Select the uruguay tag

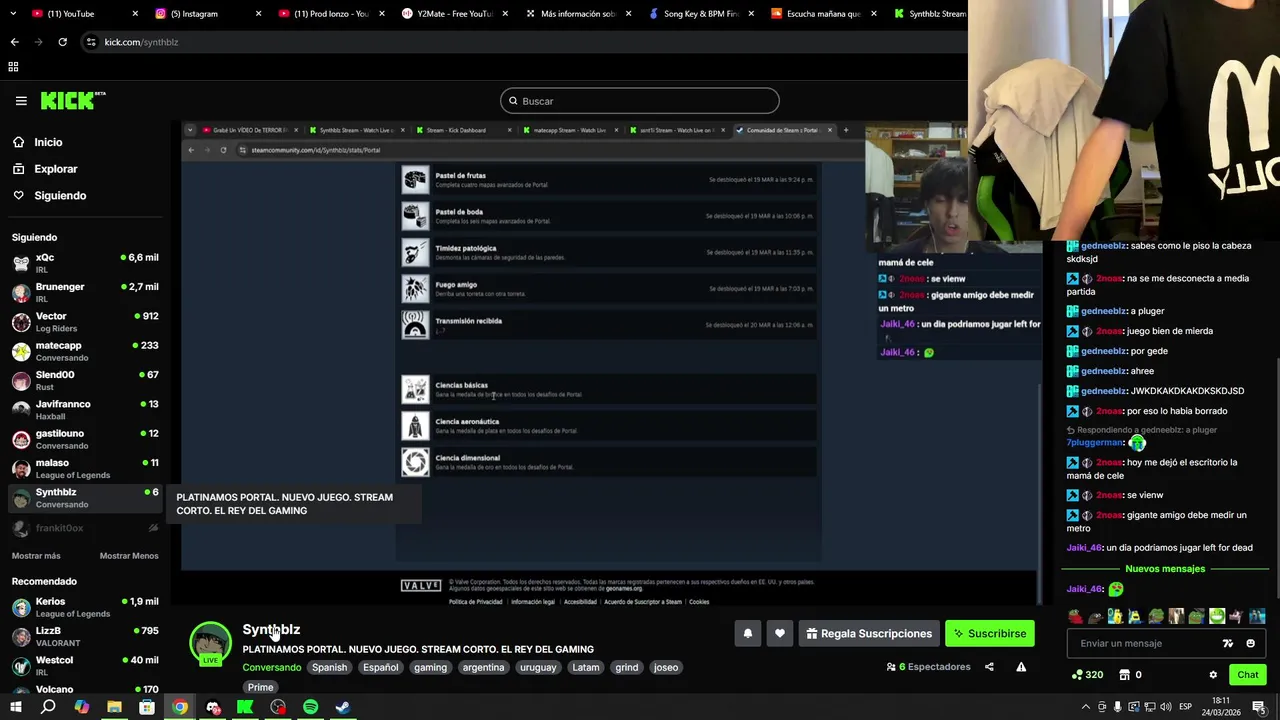(x=538, y=667)
